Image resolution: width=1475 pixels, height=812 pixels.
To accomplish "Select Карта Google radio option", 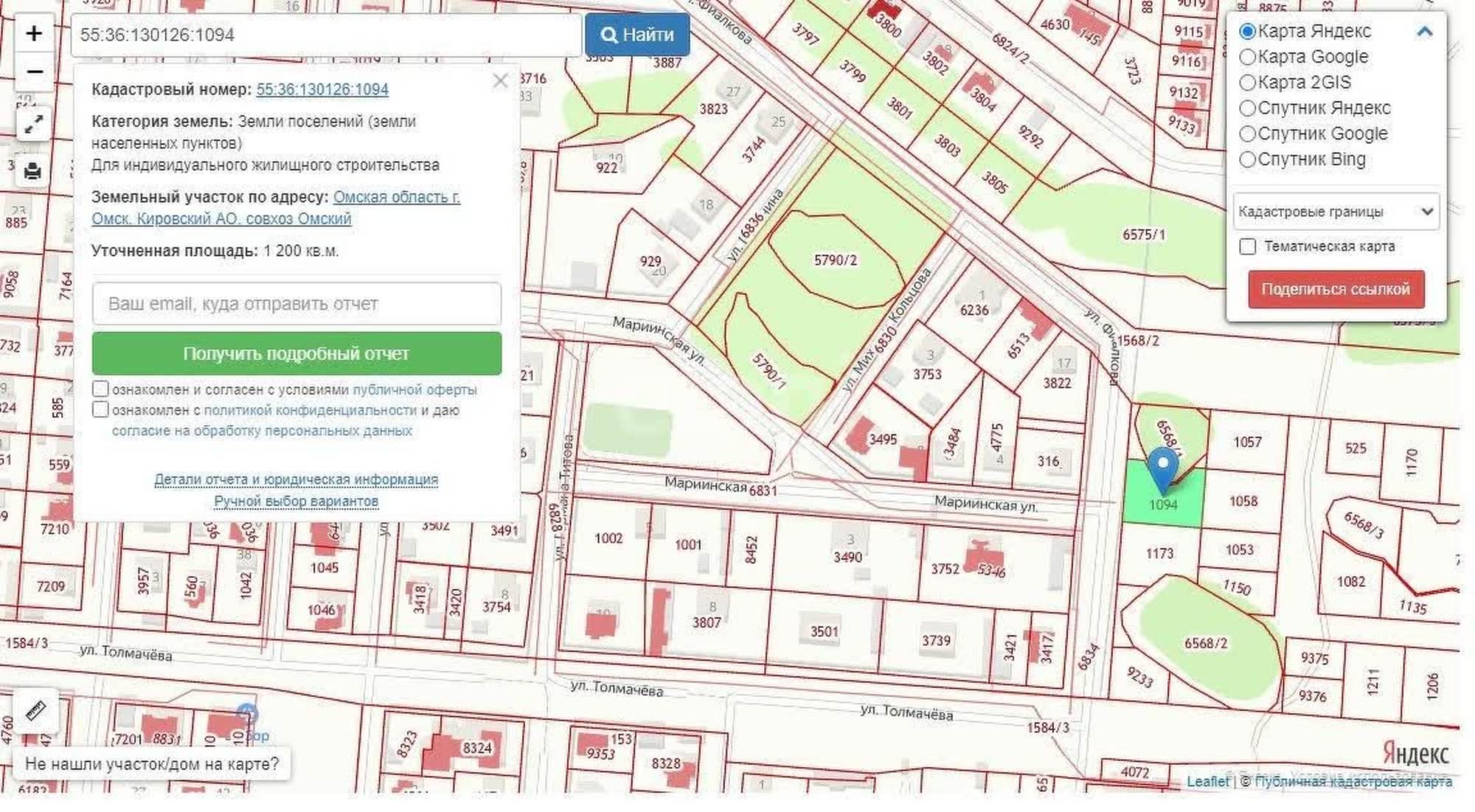I will pyautogui.click(x=1247, y=57).
